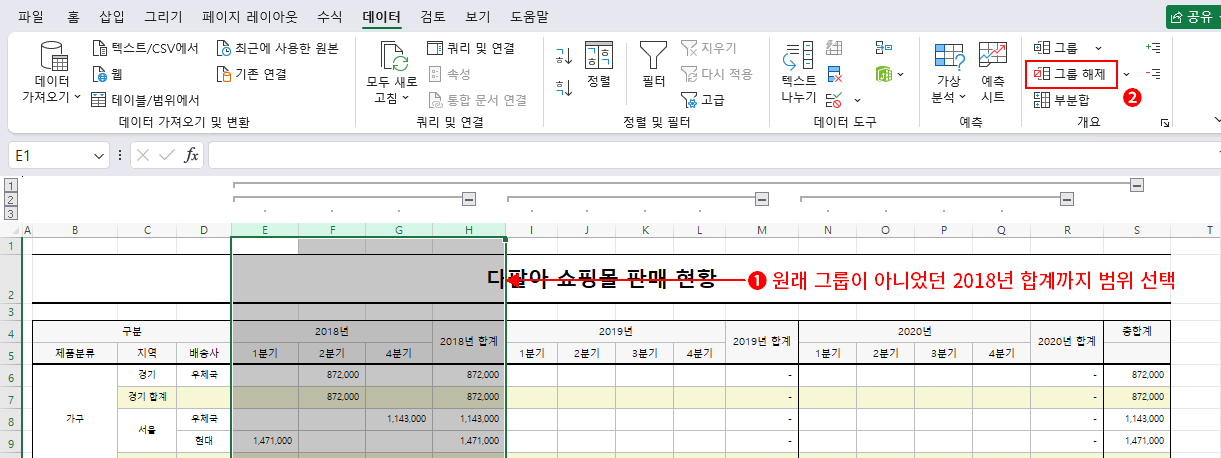
Task: Click 텍스트 나누기 (Text to Columns)
Action: coord(799,74)
